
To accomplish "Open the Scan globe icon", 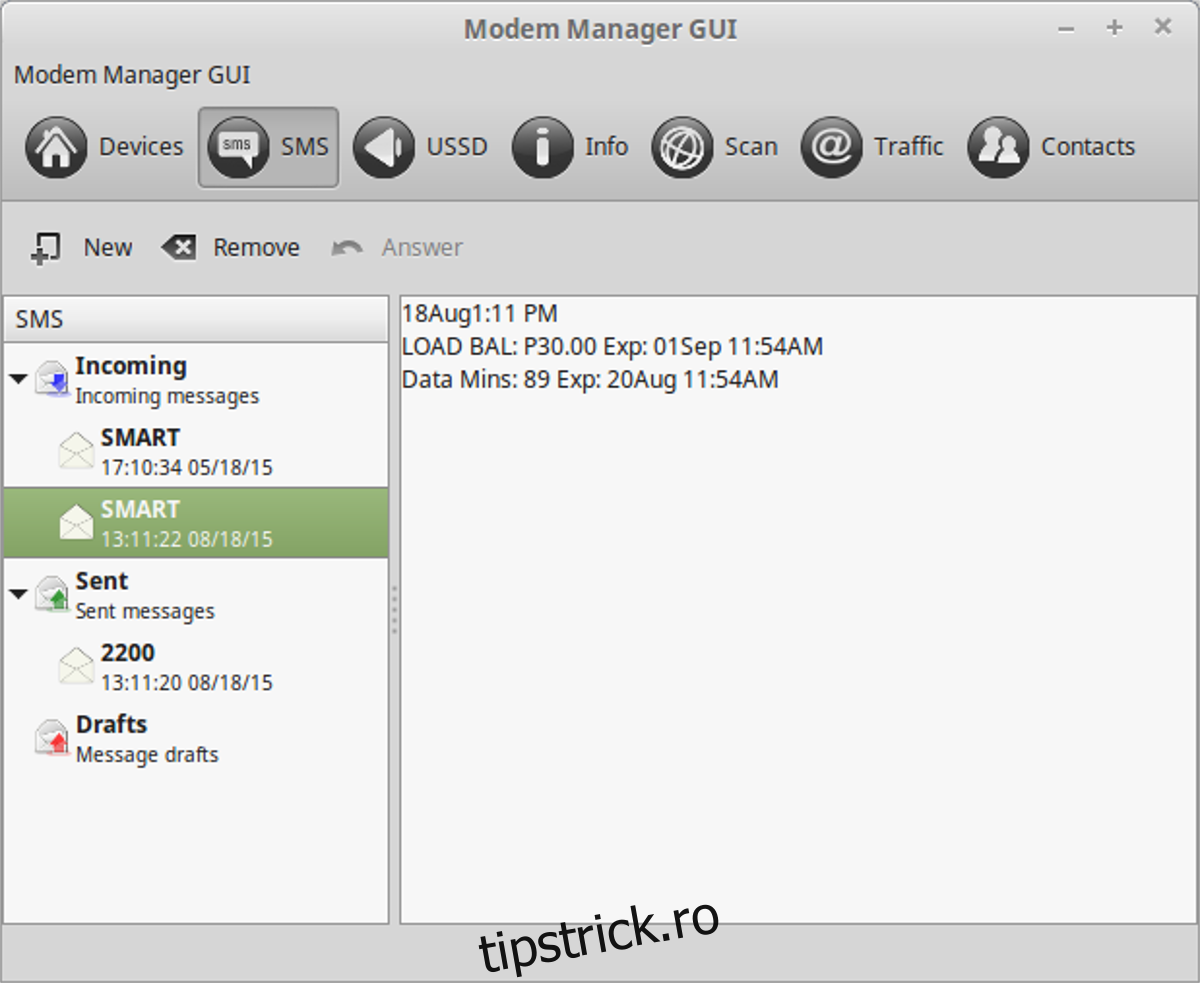I will tap(682, 148).
